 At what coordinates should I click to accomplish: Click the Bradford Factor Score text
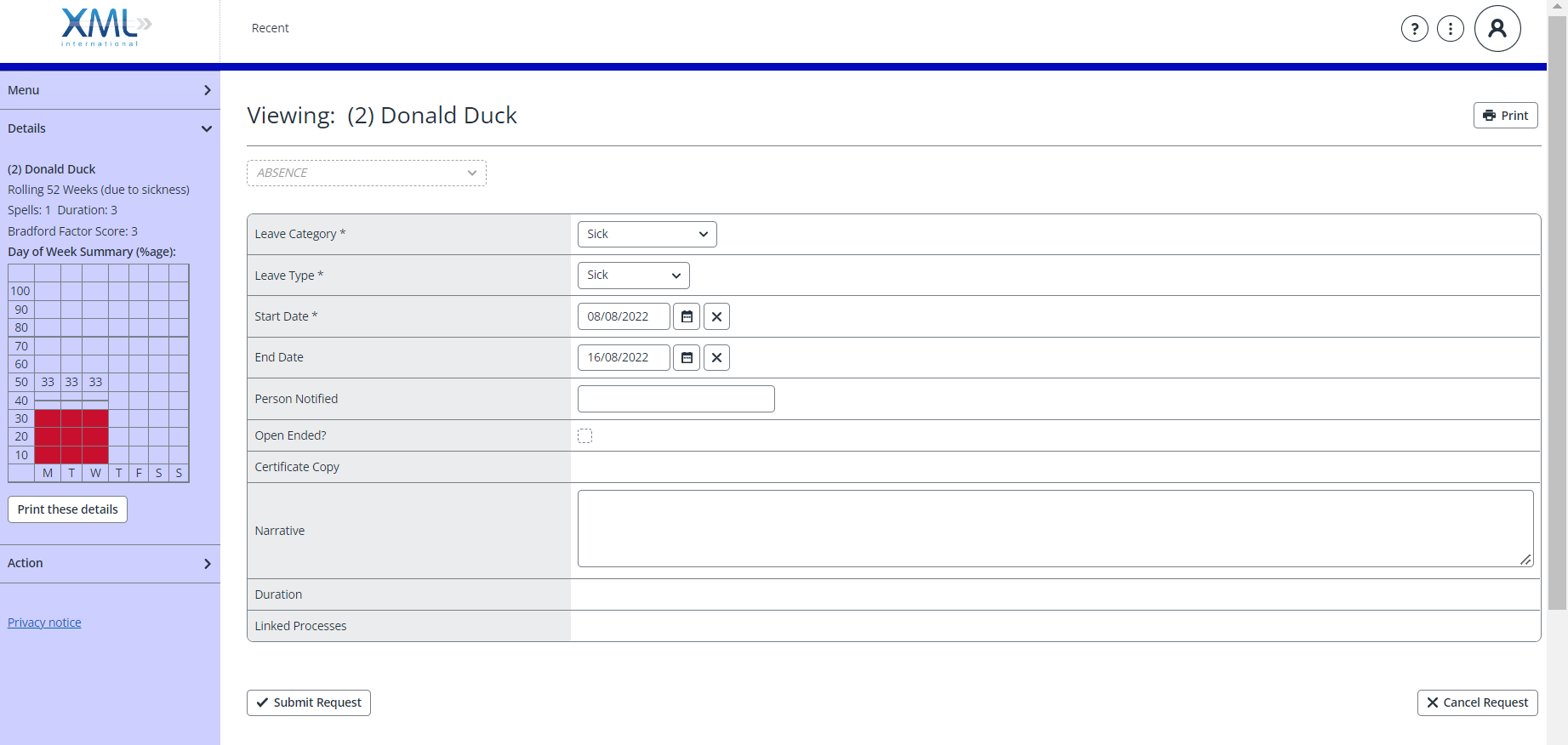click(72, 231)
